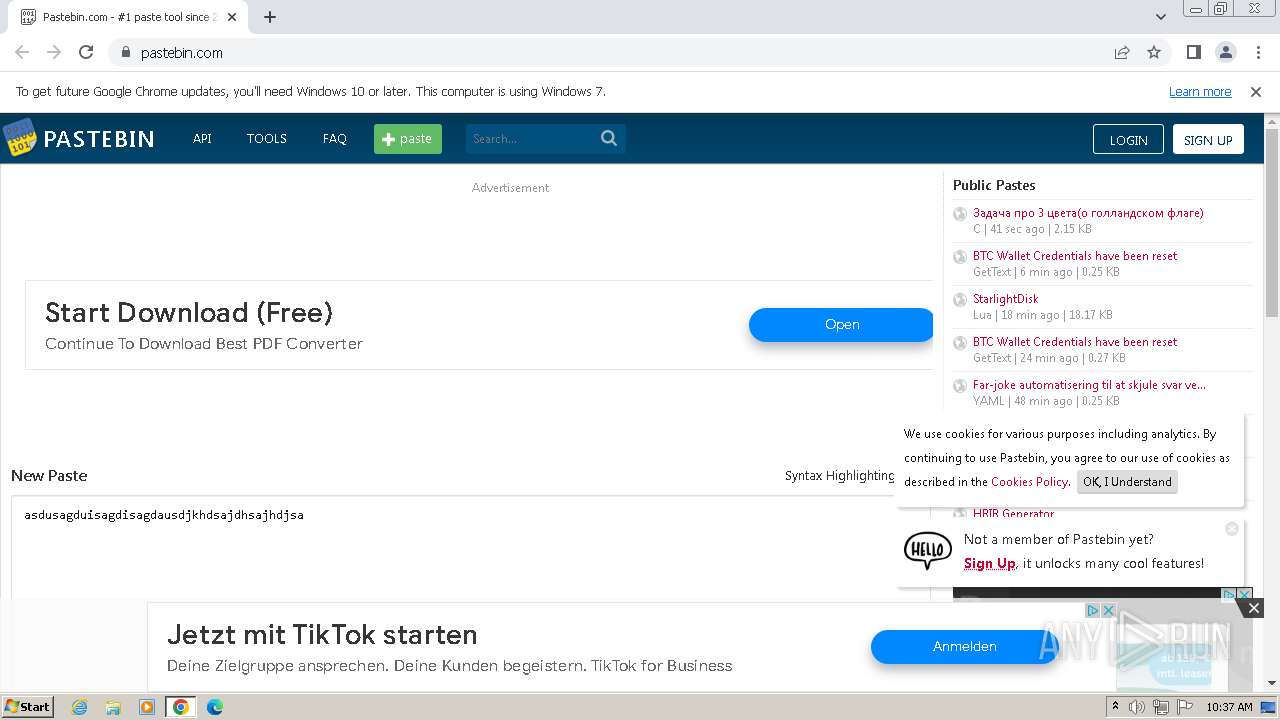The image size is (1280, 720).
Task: Click Anmelden button on TikTok ad
Action: [964, 647]
